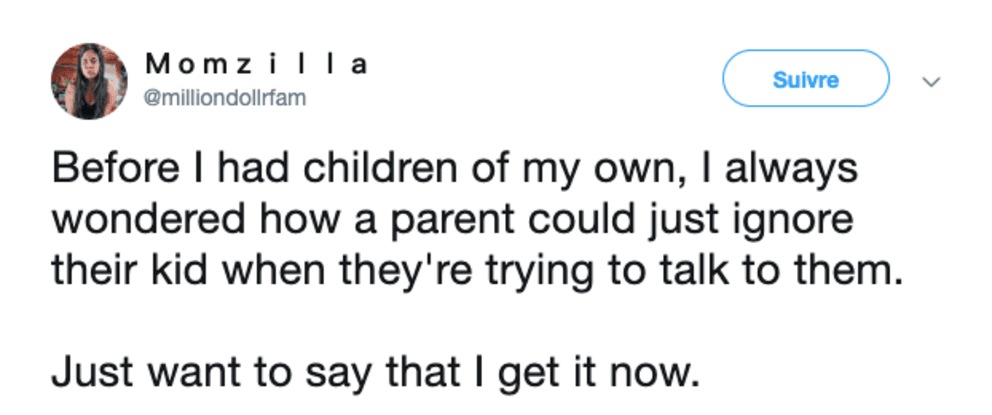Screen dimensions: 992x415
Task: Open the Momzilla profile avatar picture
Action: tap(89, 81)
